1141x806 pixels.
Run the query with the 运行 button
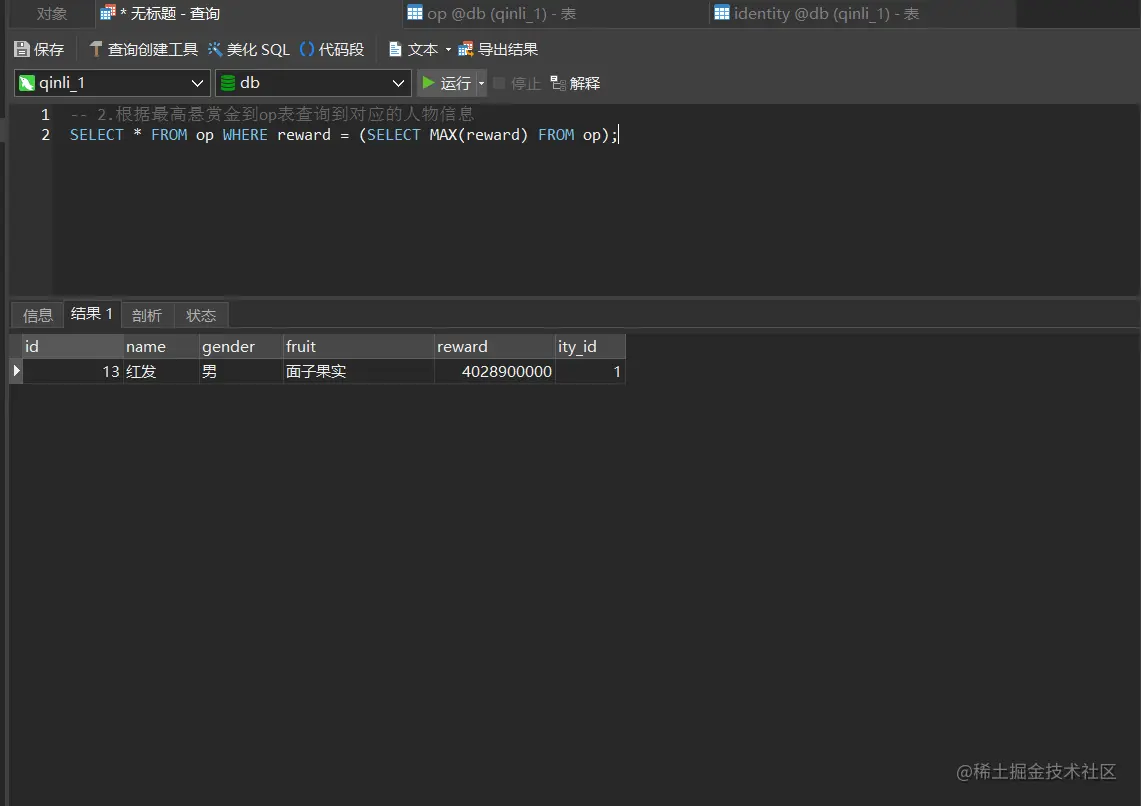447,83
